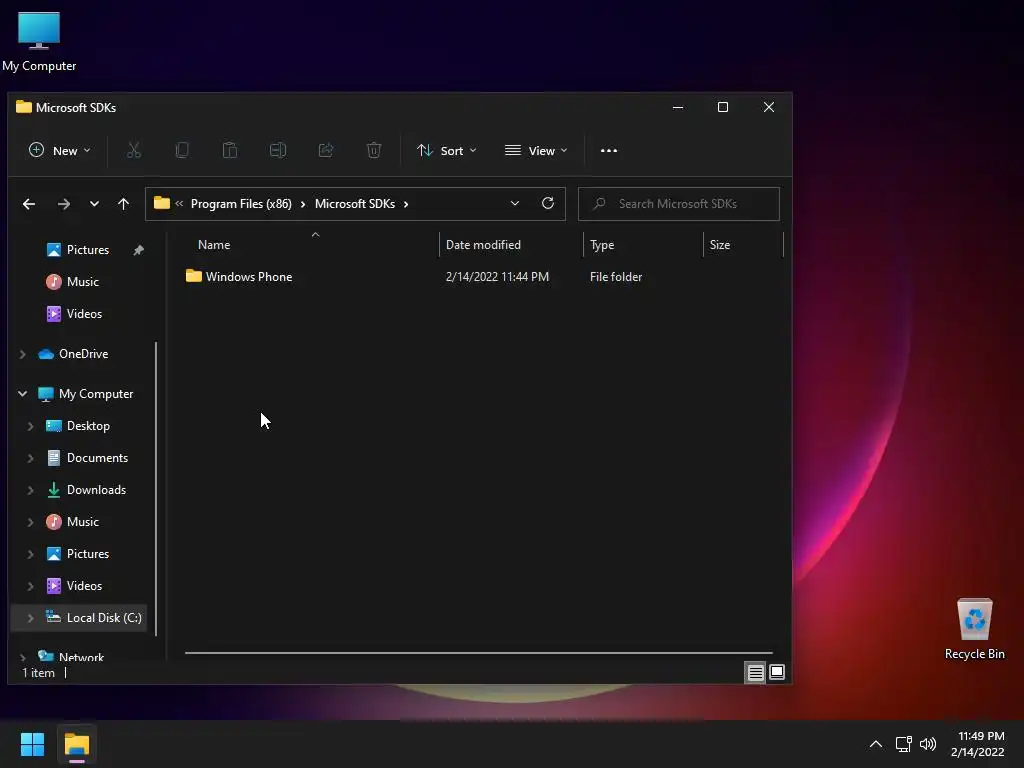
Task: Click the file list horizontal scrollbar
Action: click(478, 652)
